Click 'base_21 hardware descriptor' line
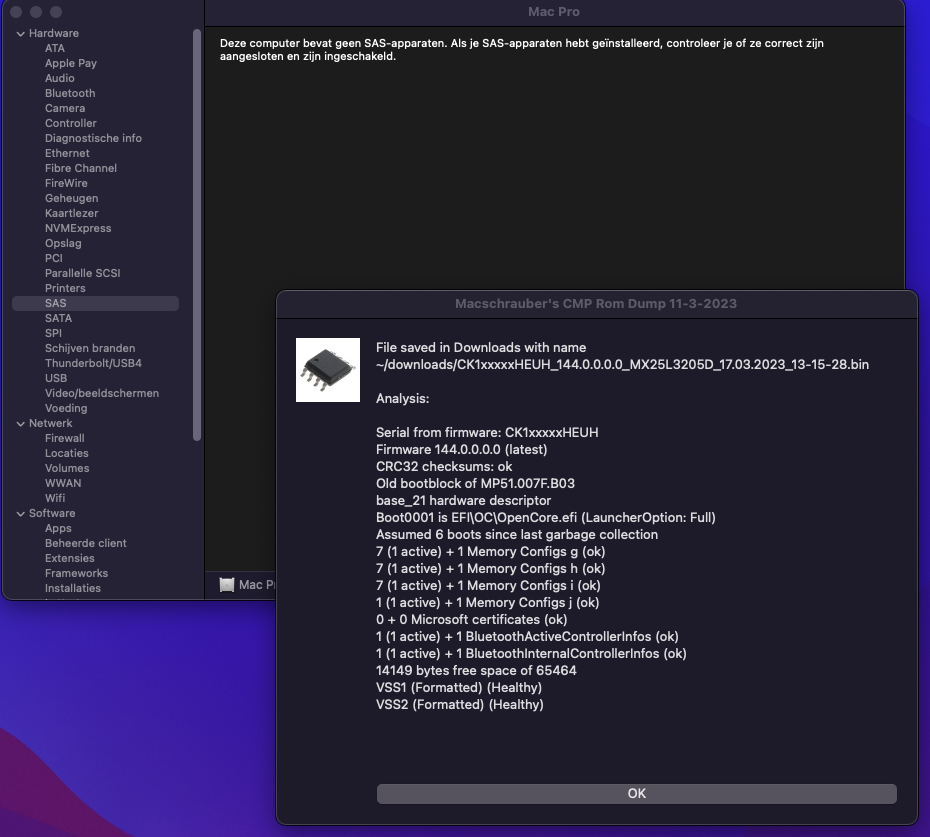 pos(463,501)
